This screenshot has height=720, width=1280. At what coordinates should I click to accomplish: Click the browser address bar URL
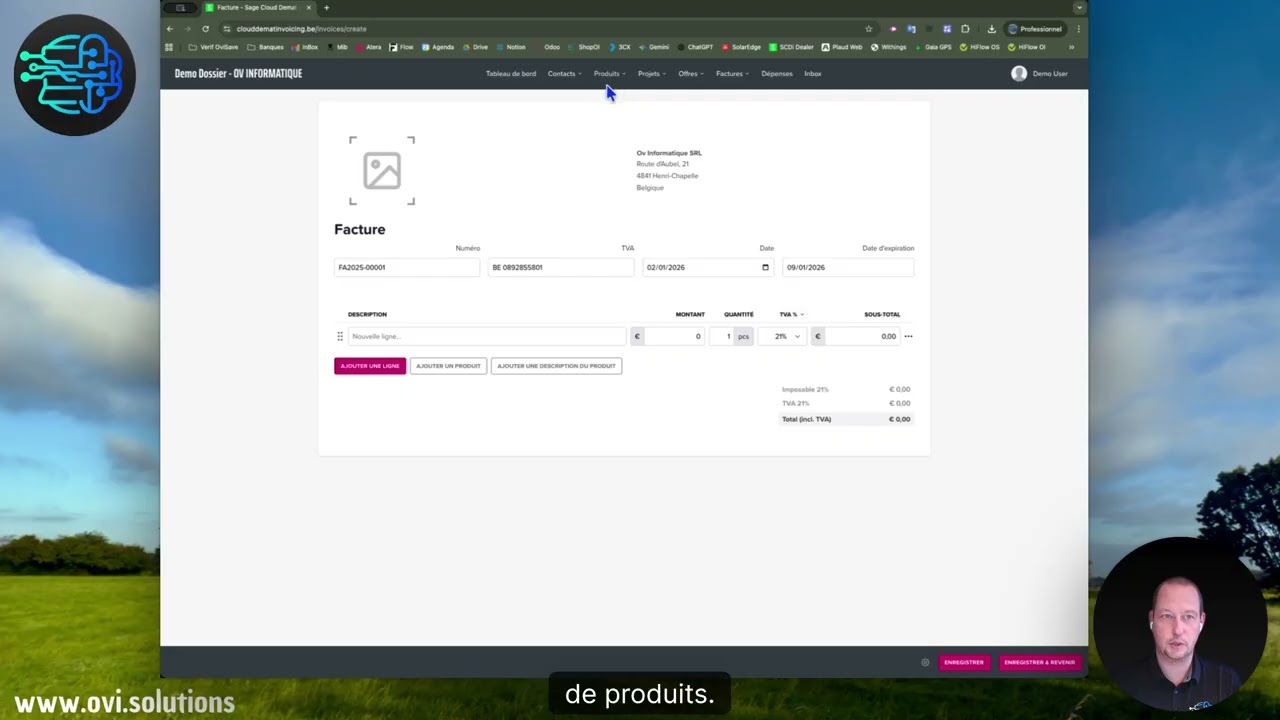pyautogui.click(x=301, y=29)
